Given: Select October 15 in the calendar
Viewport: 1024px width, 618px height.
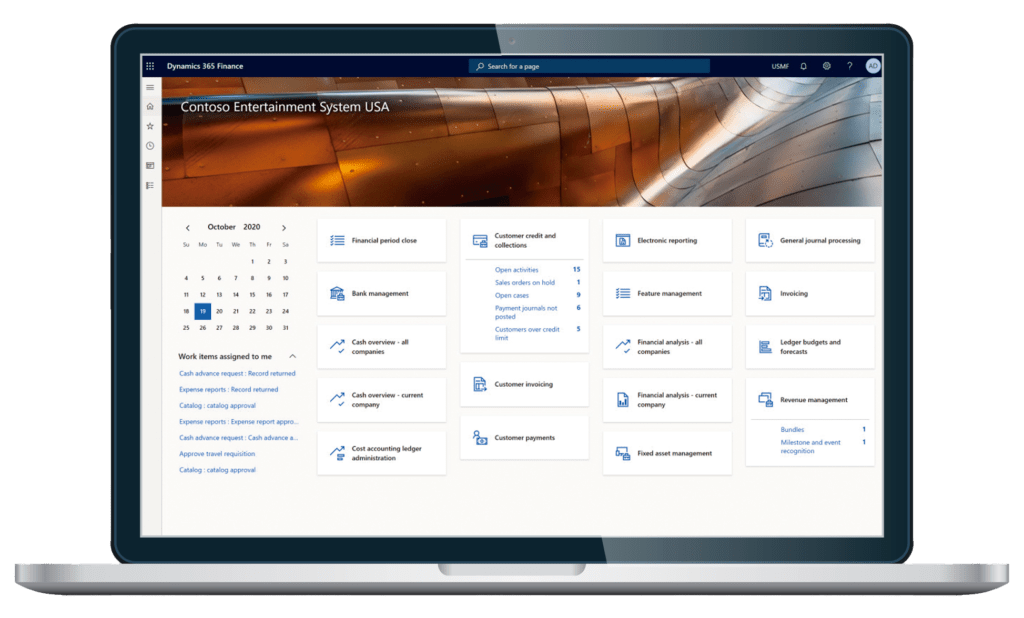Looking at the screenshot, I should click(x=252, y=295).
